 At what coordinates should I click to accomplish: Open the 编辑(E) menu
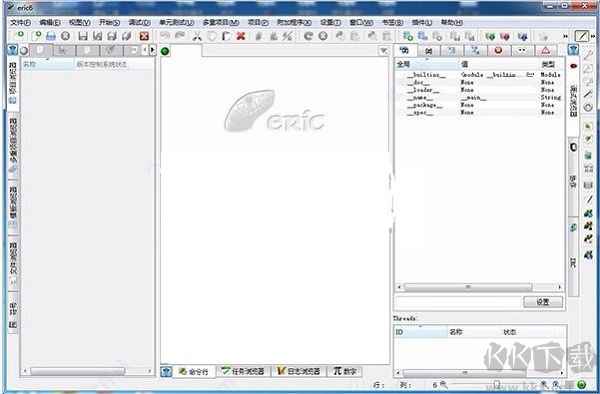[x=50, y=23]
